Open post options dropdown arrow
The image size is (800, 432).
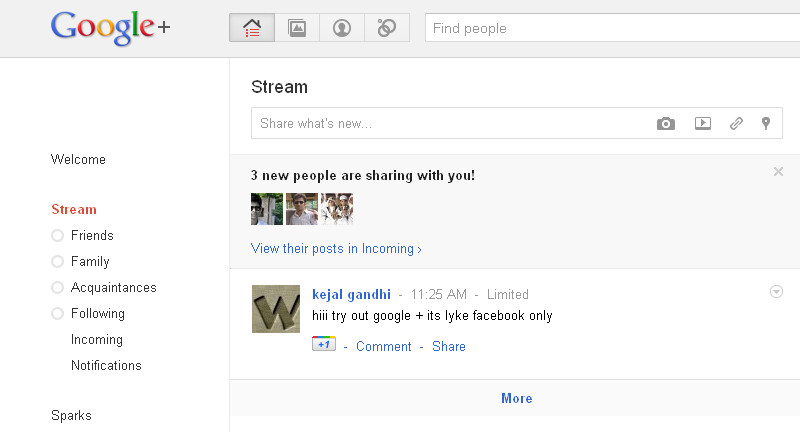(776, 292)
